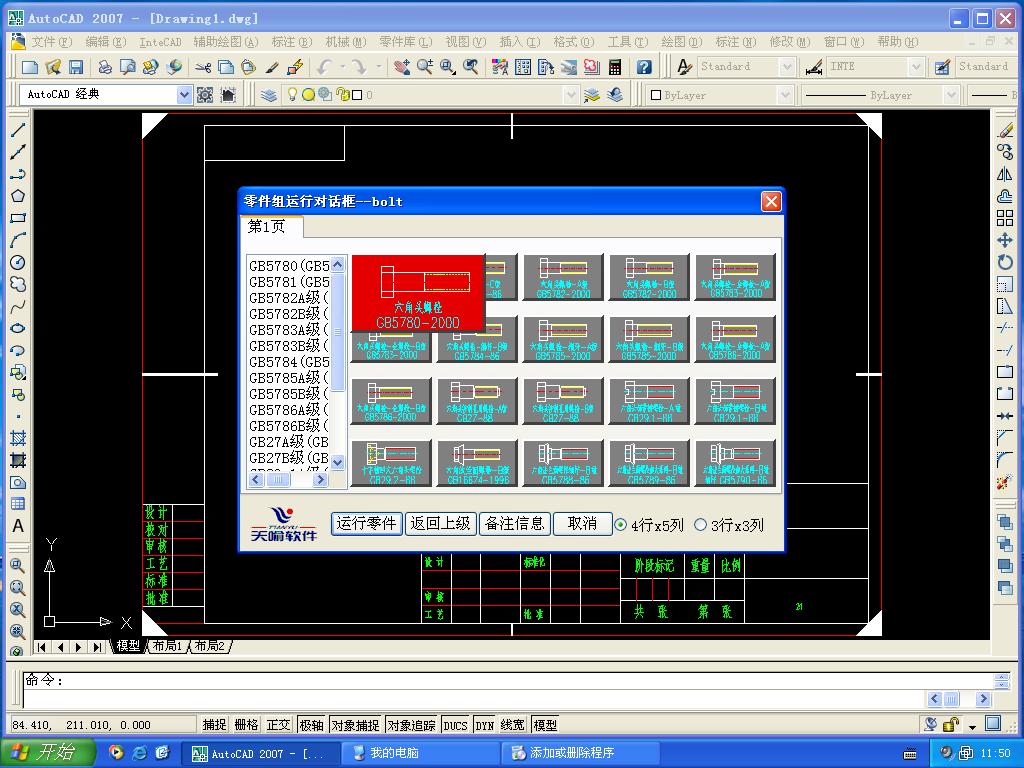Open the InteCAD menu
The image size is (1024, 768).
tap(161, 42)
